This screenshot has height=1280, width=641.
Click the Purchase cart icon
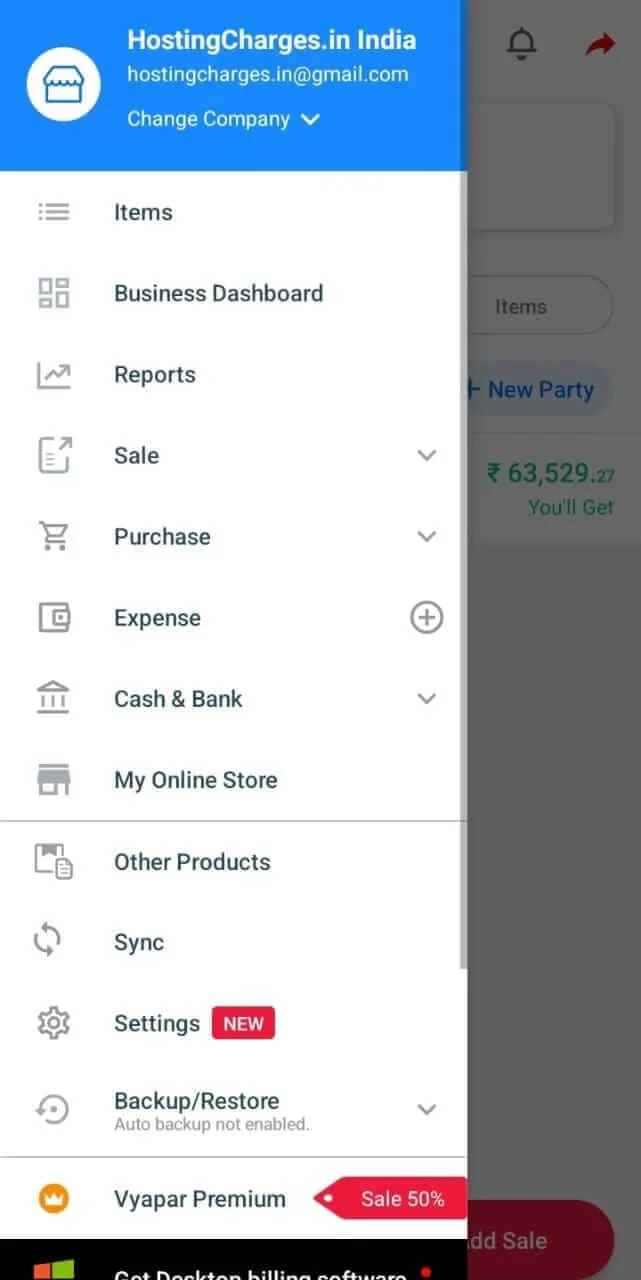click(54, 537)
